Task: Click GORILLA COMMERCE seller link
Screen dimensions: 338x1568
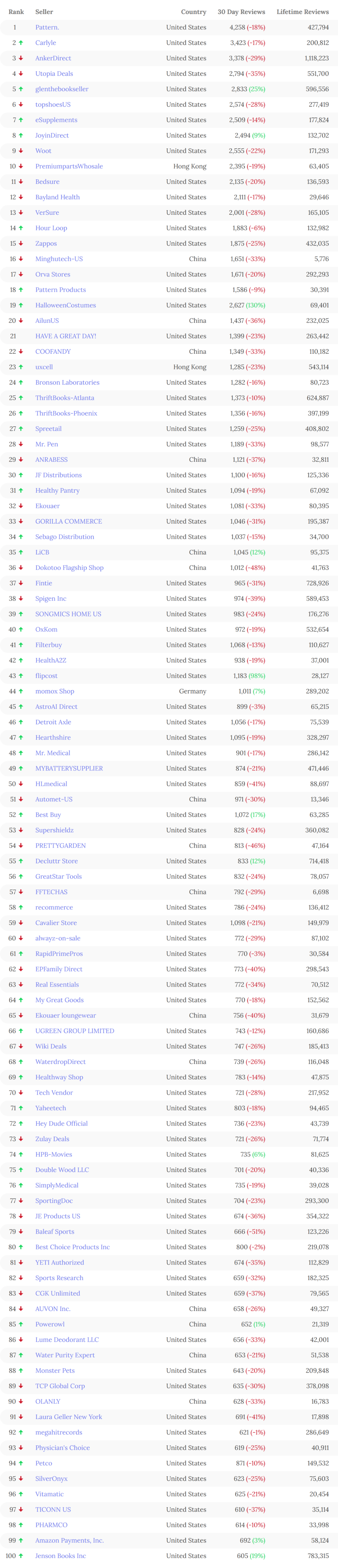Action: click(x=69, y=522)
